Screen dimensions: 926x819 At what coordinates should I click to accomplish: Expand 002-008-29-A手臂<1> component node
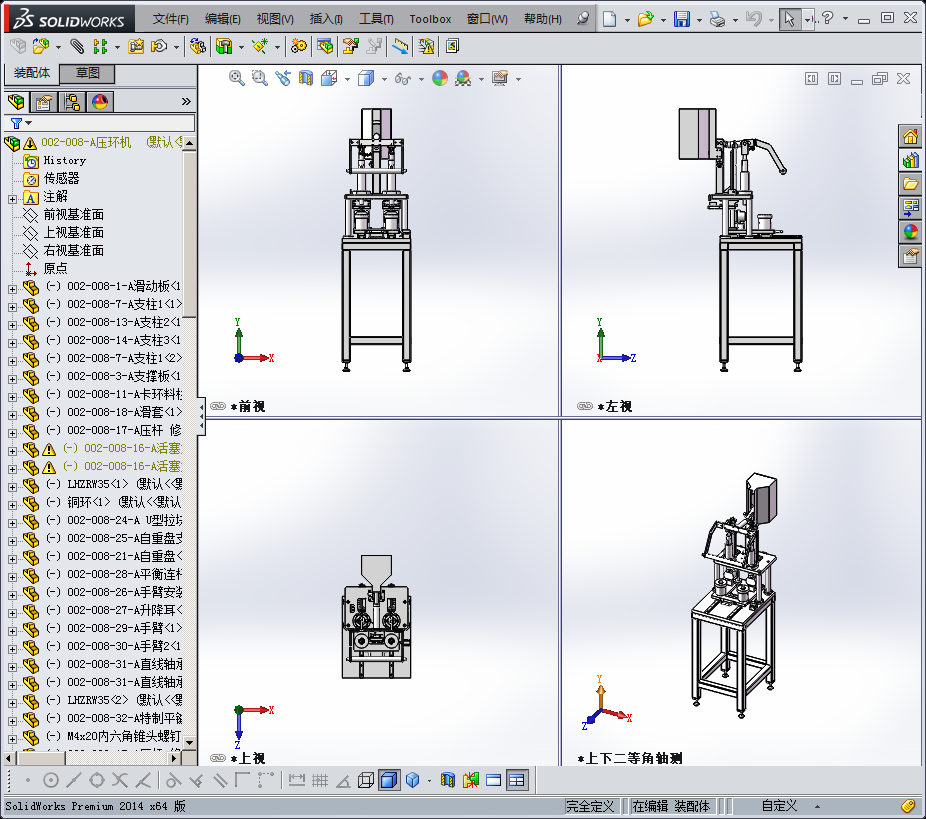click(12, 631)
